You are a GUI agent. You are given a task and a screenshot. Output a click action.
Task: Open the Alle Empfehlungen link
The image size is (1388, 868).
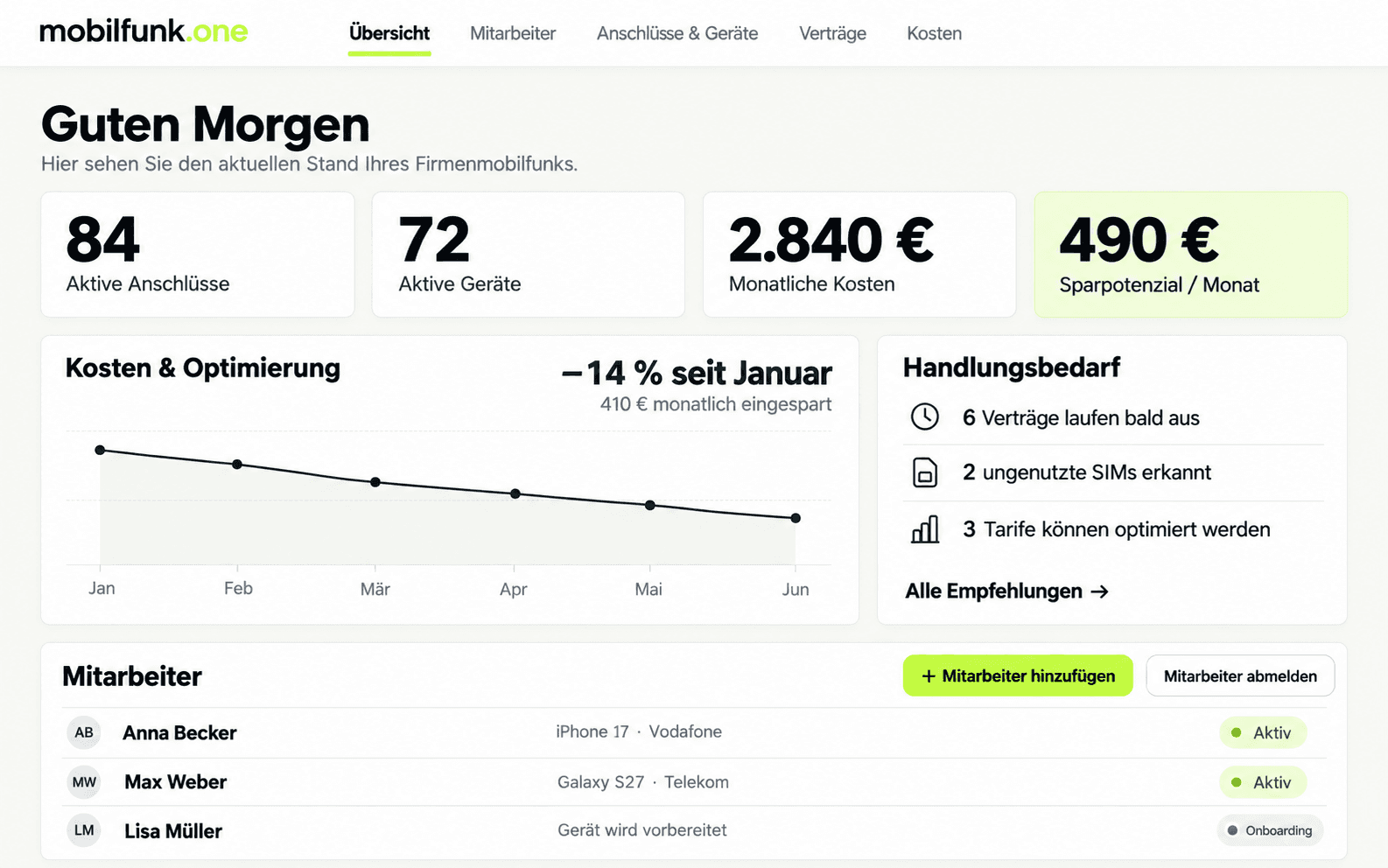[1006, 591]
